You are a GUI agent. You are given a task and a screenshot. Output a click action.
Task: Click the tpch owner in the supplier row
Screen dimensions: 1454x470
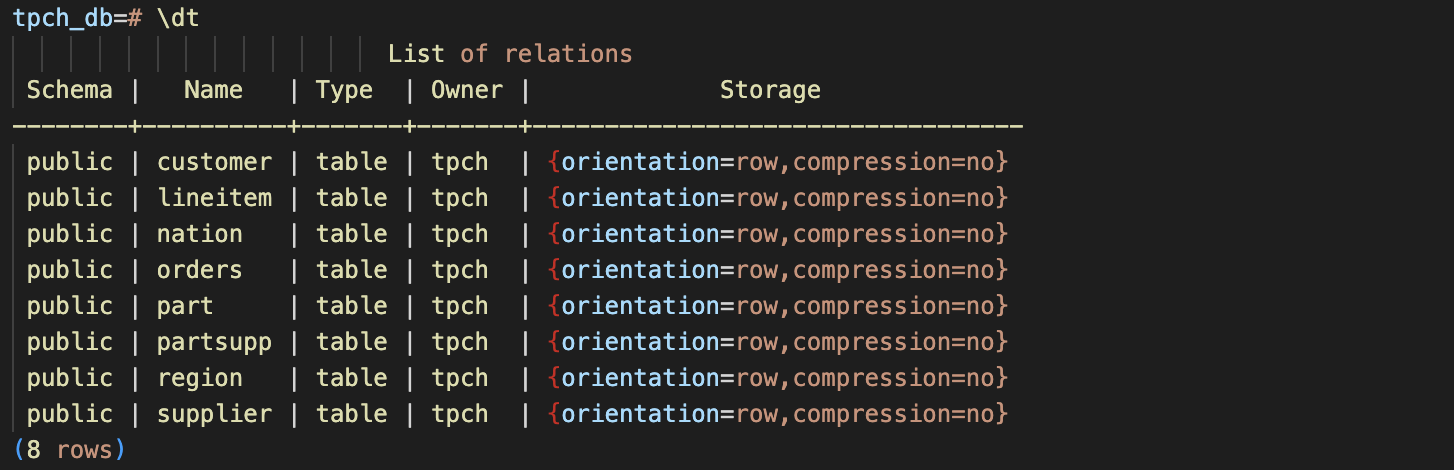[x=460, y=414]
